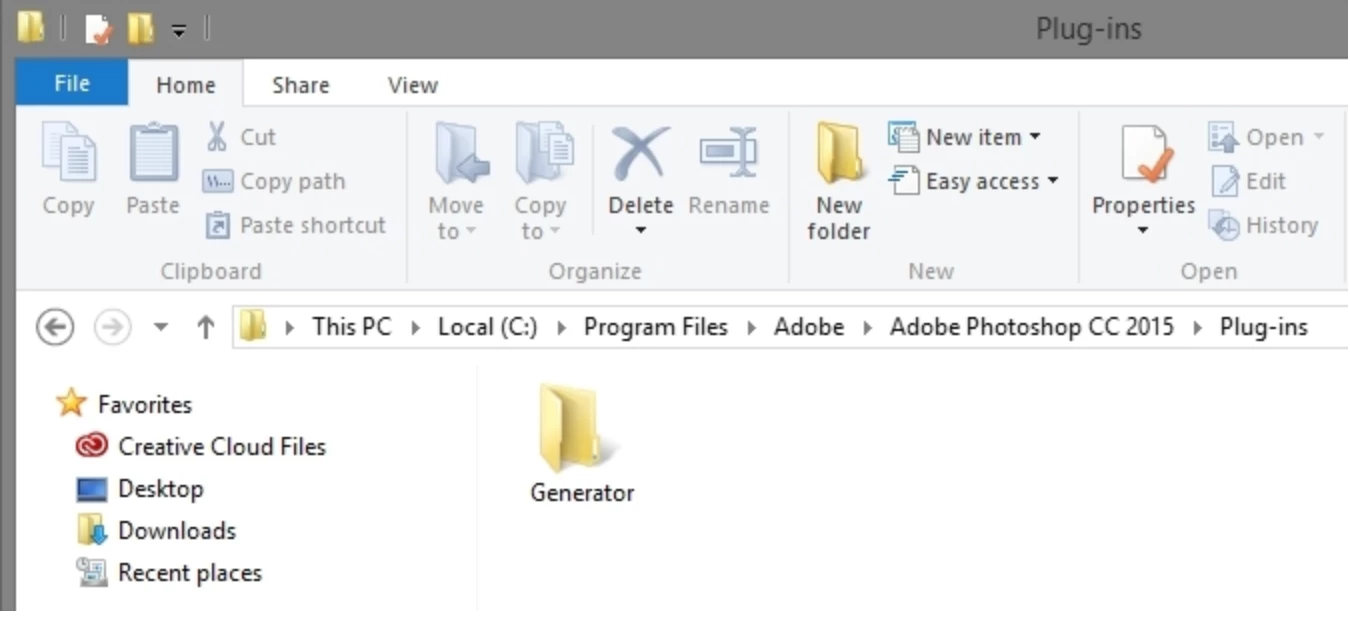This screenshot has width=1350, height=624.
Task: Open Downloads in navigation pane
Action: pyautogui.click(x=156, y=531)
